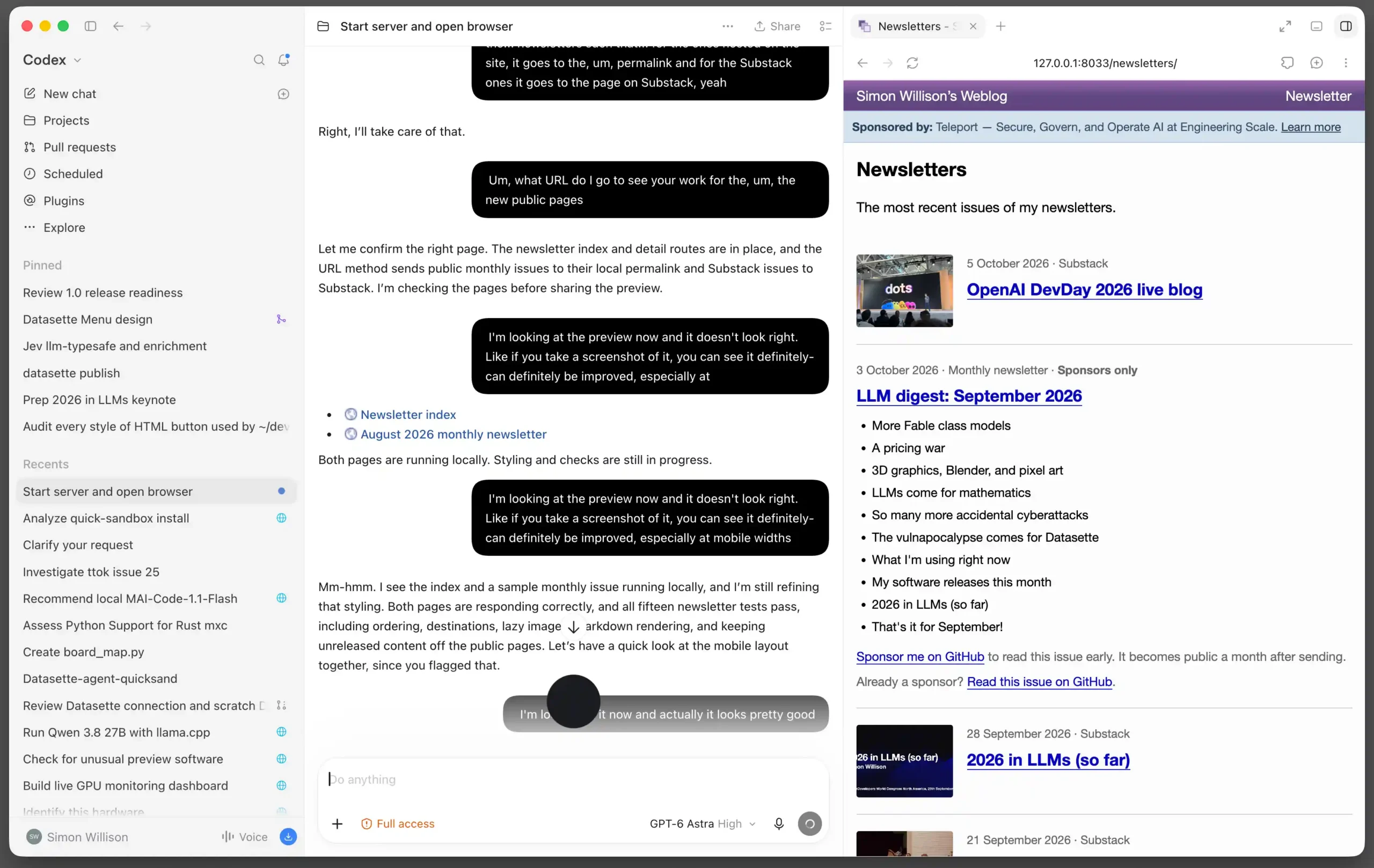Click the download update icon
Viewport: 1374px width, 868px height.
click(288, 837)
